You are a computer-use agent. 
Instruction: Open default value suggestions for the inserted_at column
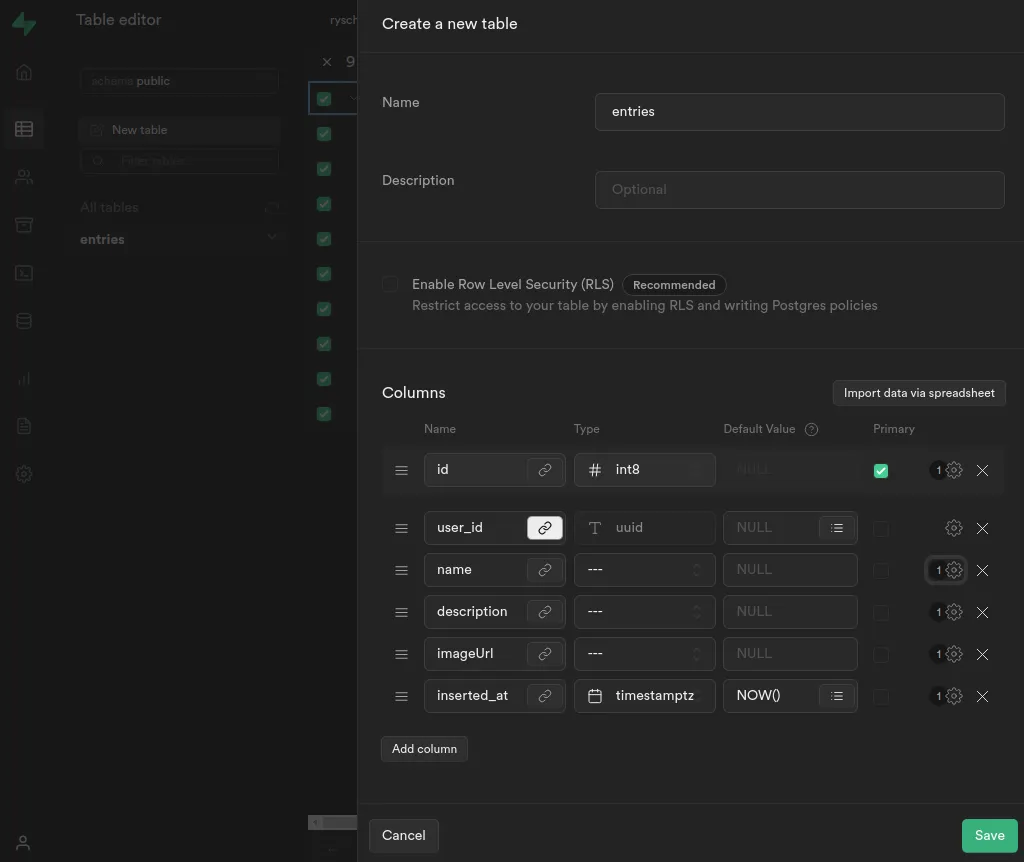coord(837,696)
